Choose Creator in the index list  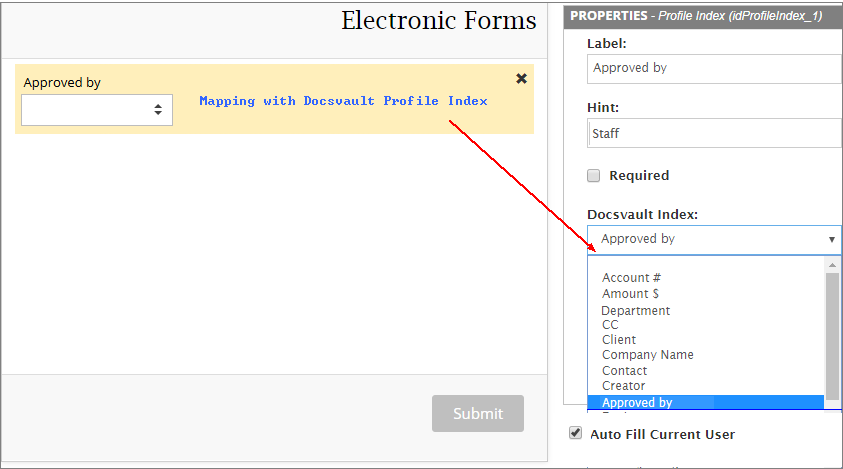[x=623, y=386]
